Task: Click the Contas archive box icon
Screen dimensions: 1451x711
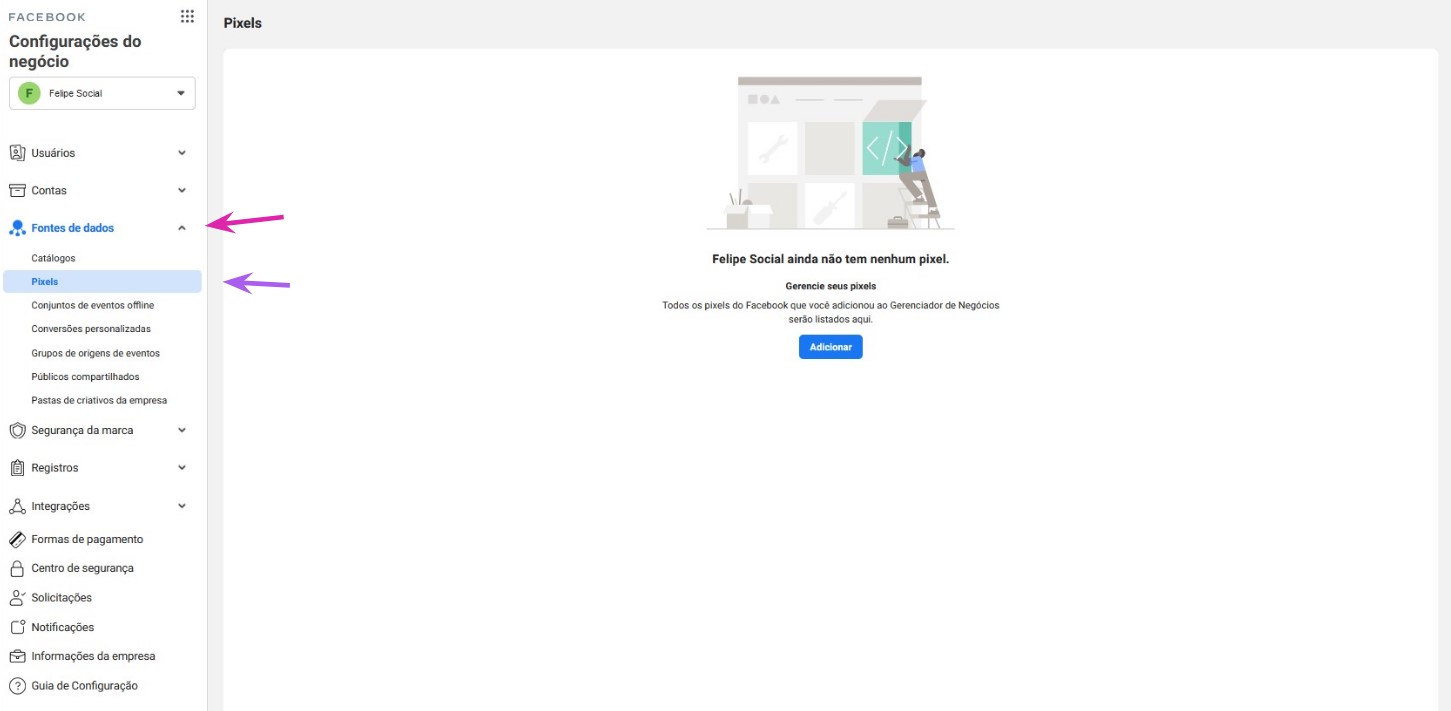Action: 17,190
